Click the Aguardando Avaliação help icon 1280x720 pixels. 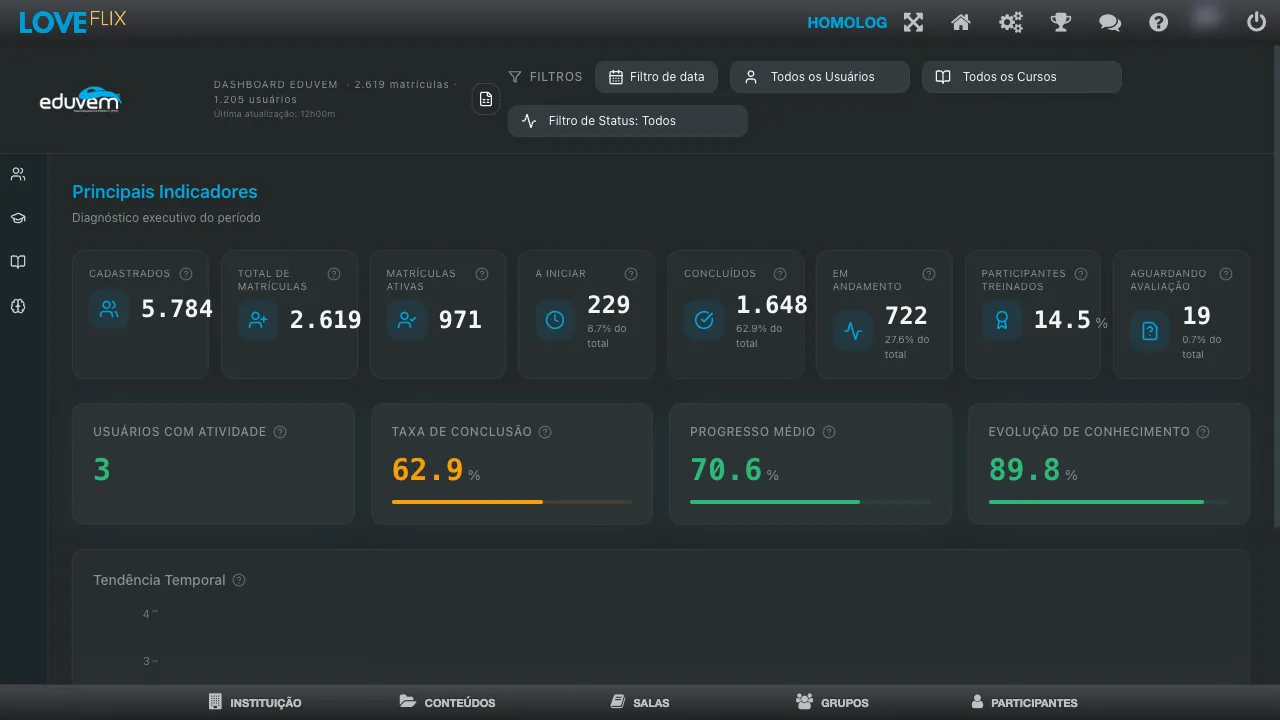click(1226, 274)
